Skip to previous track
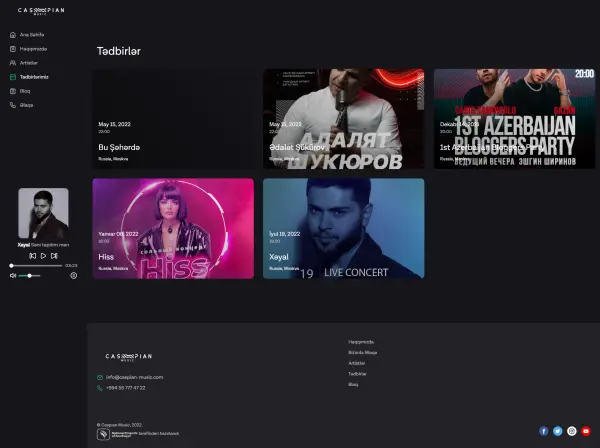Image resolution: width=600 pixels, height=448 pixels. click(x=33, y=256)
